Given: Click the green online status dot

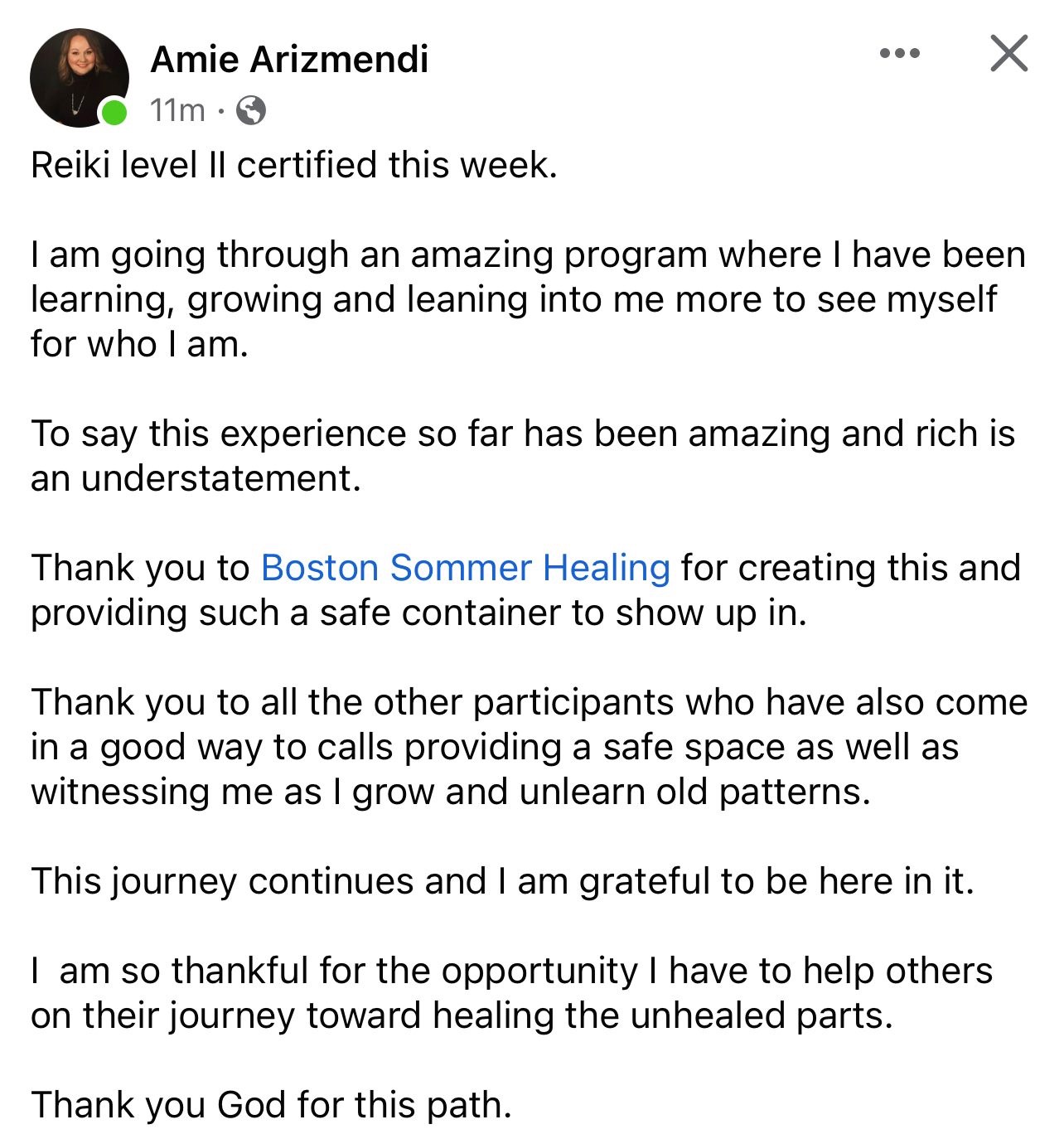Looking at the screenshot, I should point(114,111).
